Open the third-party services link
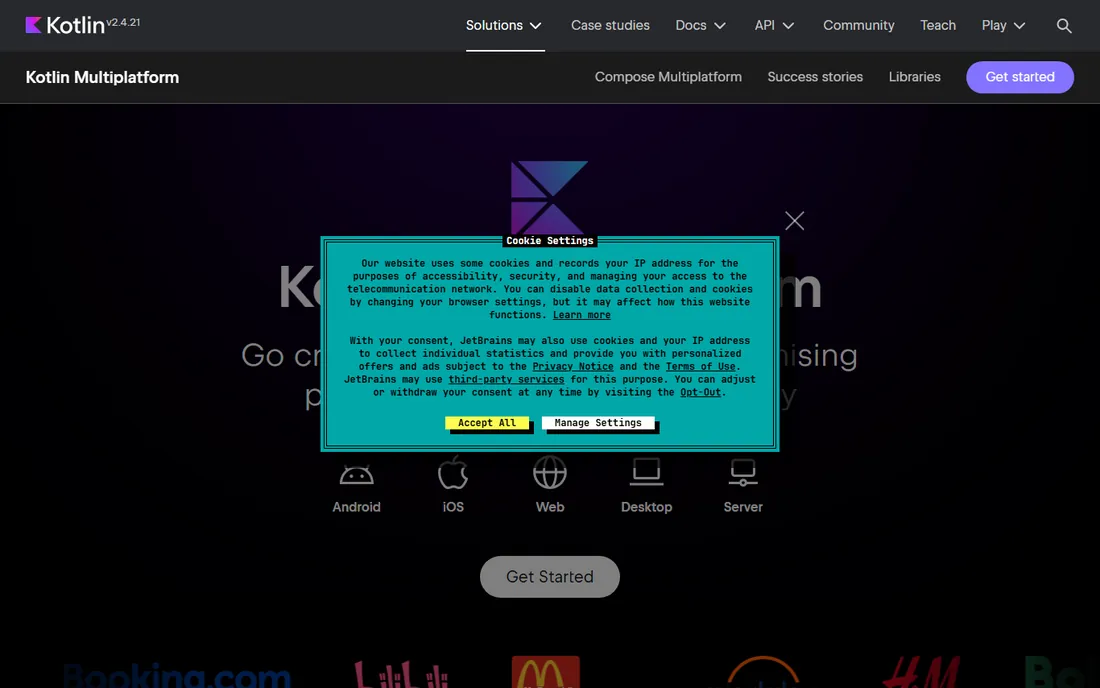 point(506,379)
